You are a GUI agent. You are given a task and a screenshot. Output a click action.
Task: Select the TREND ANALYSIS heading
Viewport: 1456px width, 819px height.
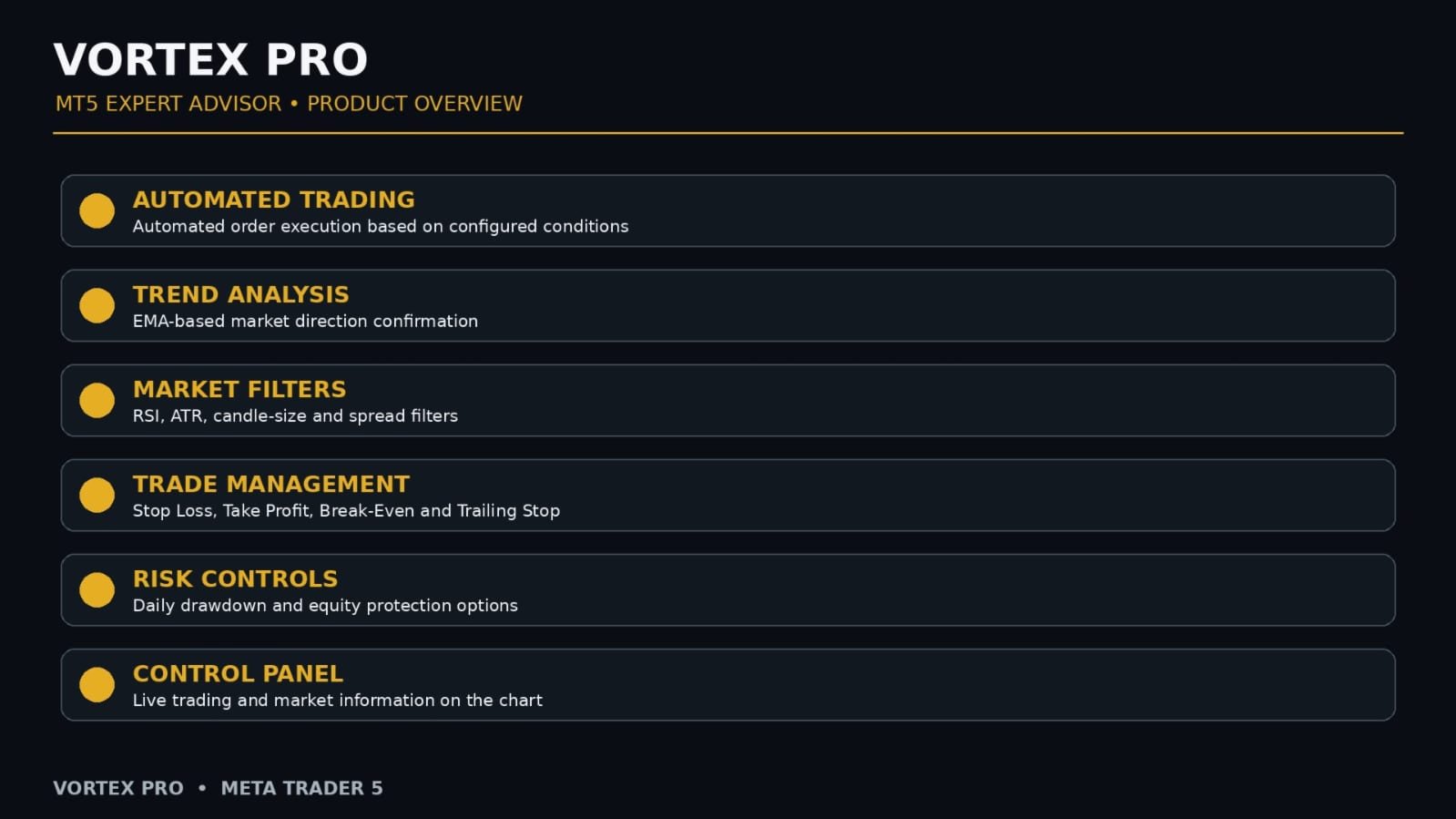pos(241,294)
